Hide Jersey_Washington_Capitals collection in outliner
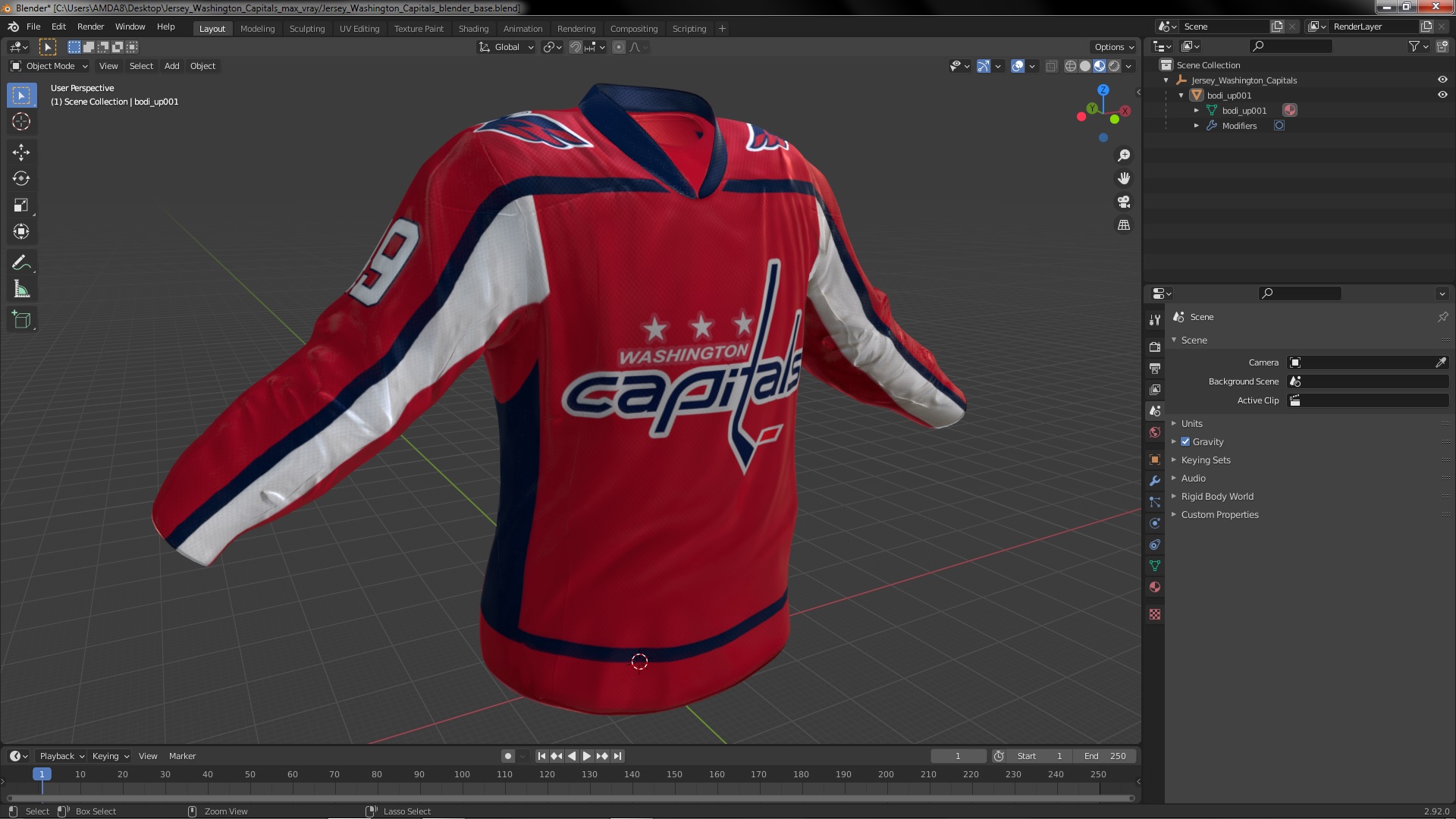Screen dimensions: 1456x819 point(1442,80)
